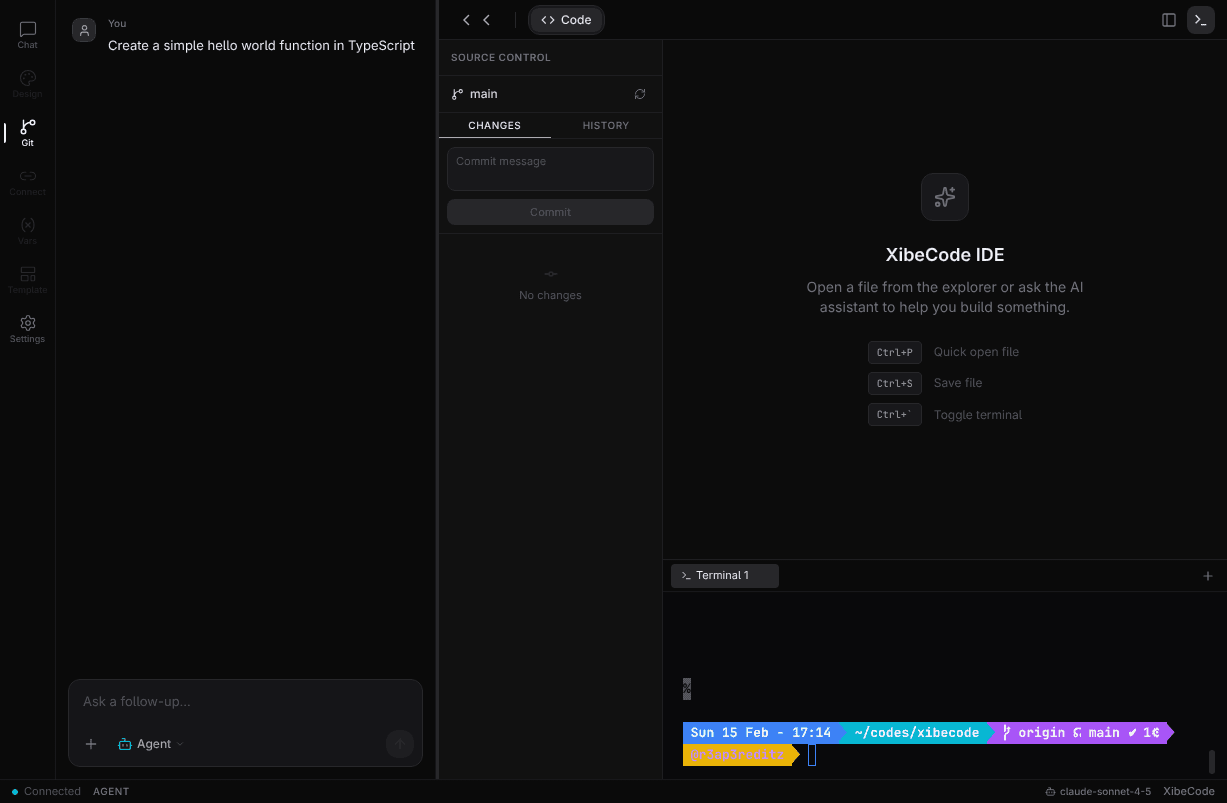Expand the Agent mode dropdown

point(151,744)
